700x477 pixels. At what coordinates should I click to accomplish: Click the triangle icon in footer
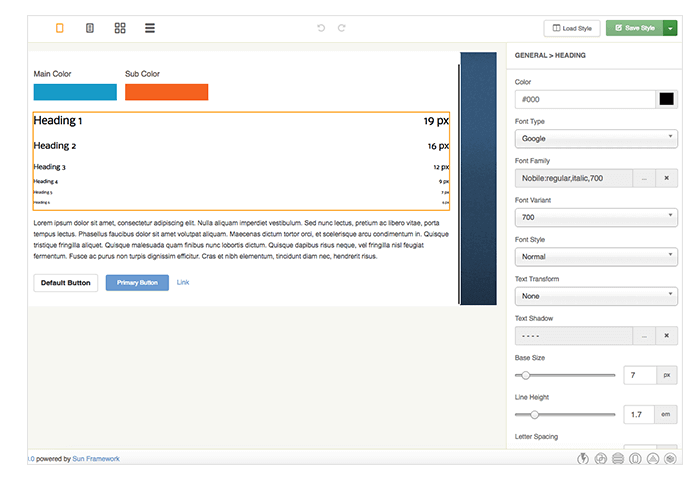pos(651,459)
